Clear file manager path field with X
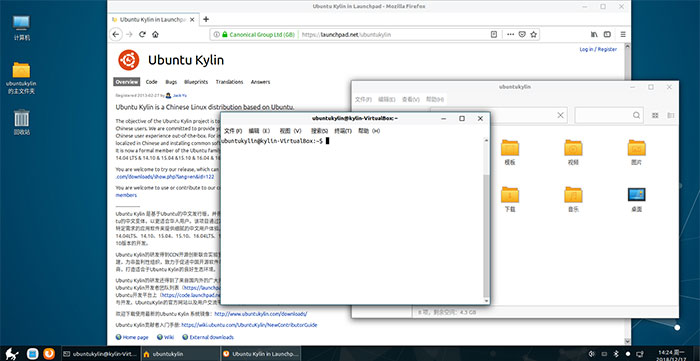The image size is (700, 361). (x=561, y=115)
